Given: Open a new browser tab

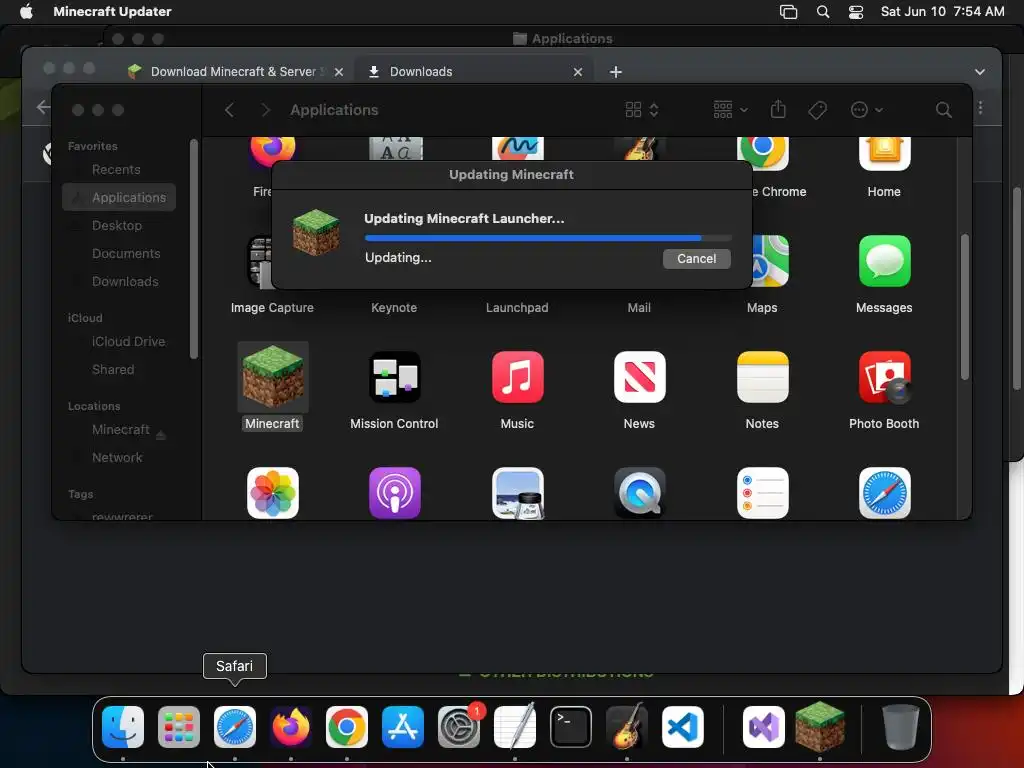Looking at the screenshot, I should point(615,72).
